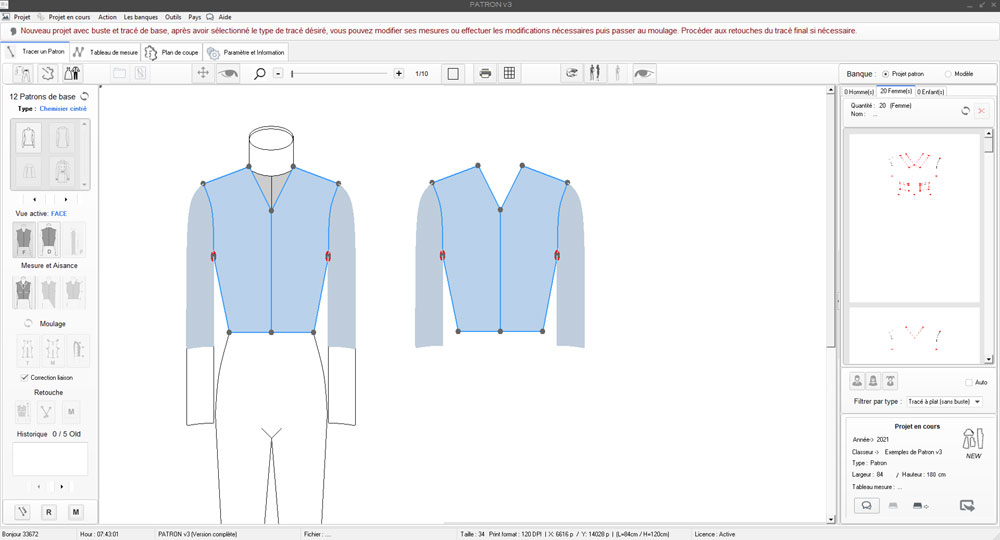Click the magnifying glass zoom icon

260,73
